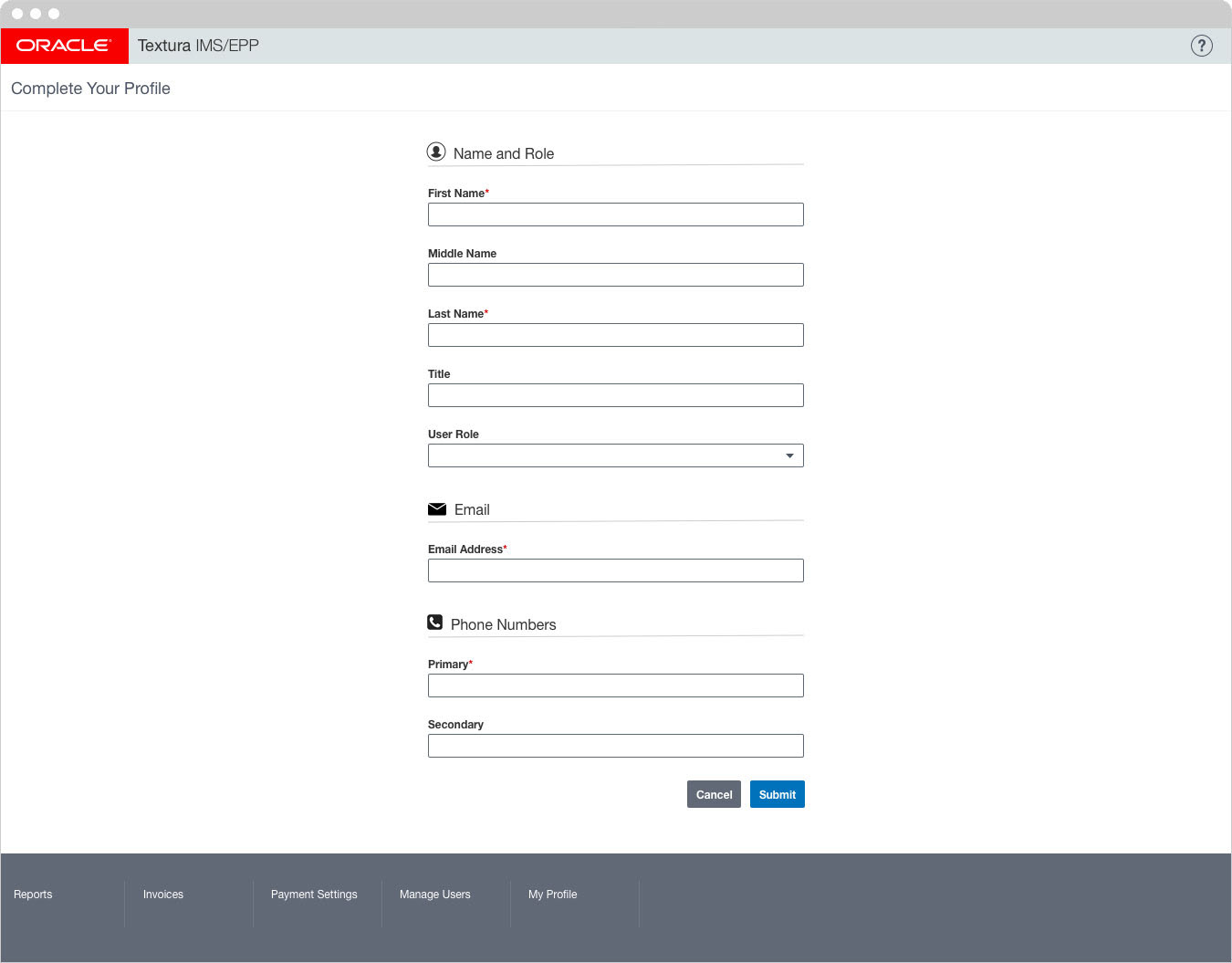Cancel the profile form
The height and width of the screenshot is (963, 1232).
coord(714,794)
